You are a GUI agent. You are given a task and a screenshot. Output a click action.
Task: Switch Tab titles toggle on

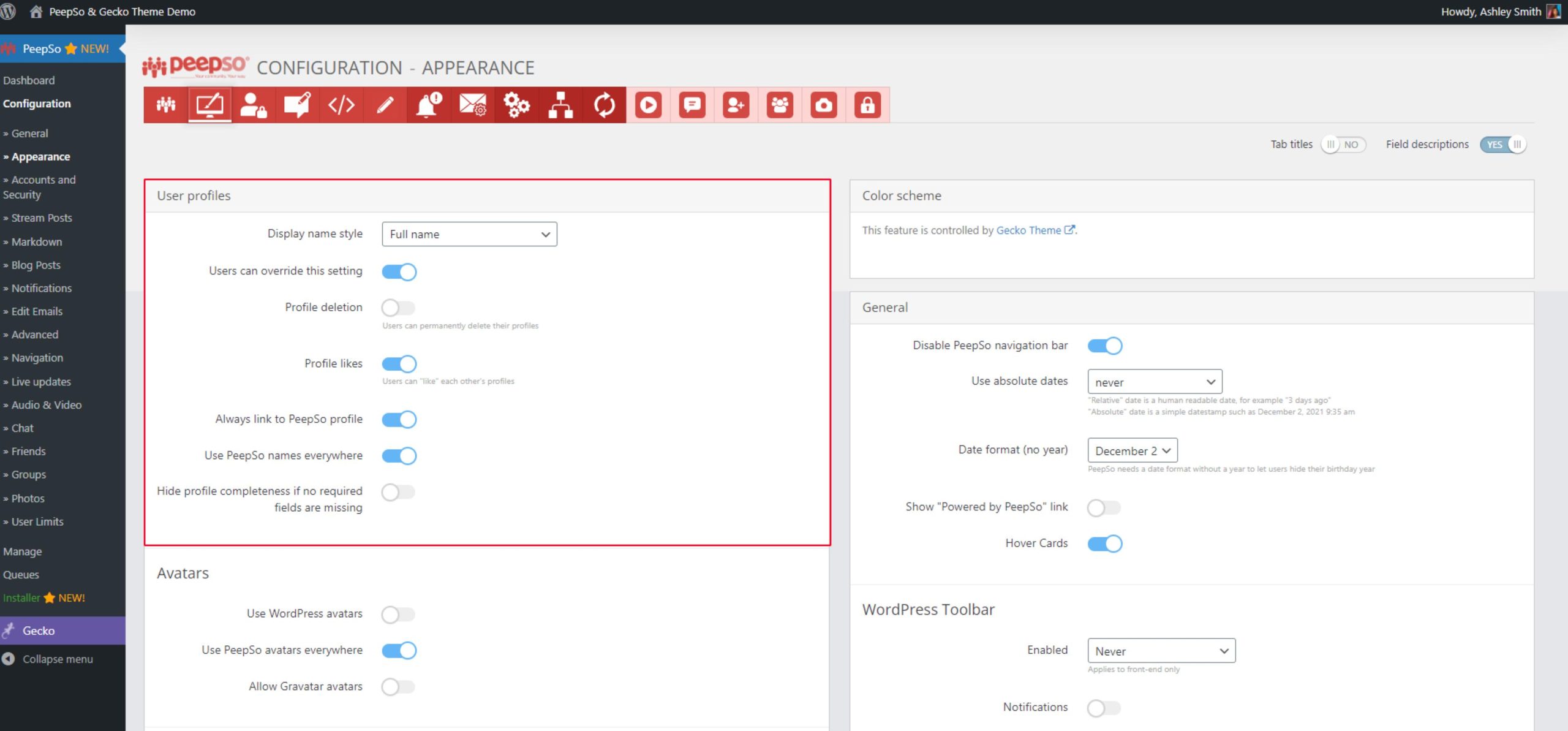click(x=1344, y=145)
